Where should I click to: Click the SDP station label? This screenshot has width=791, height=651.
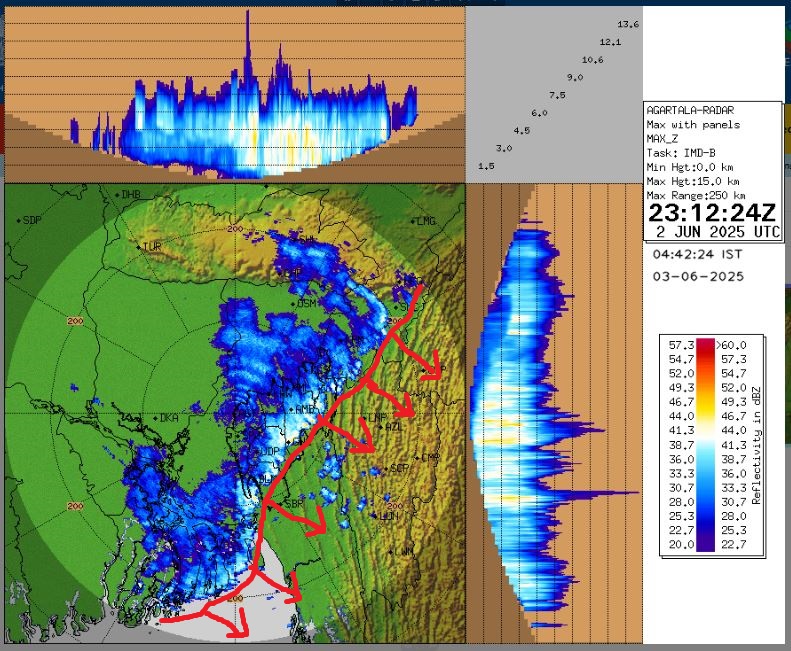[32, 220]
